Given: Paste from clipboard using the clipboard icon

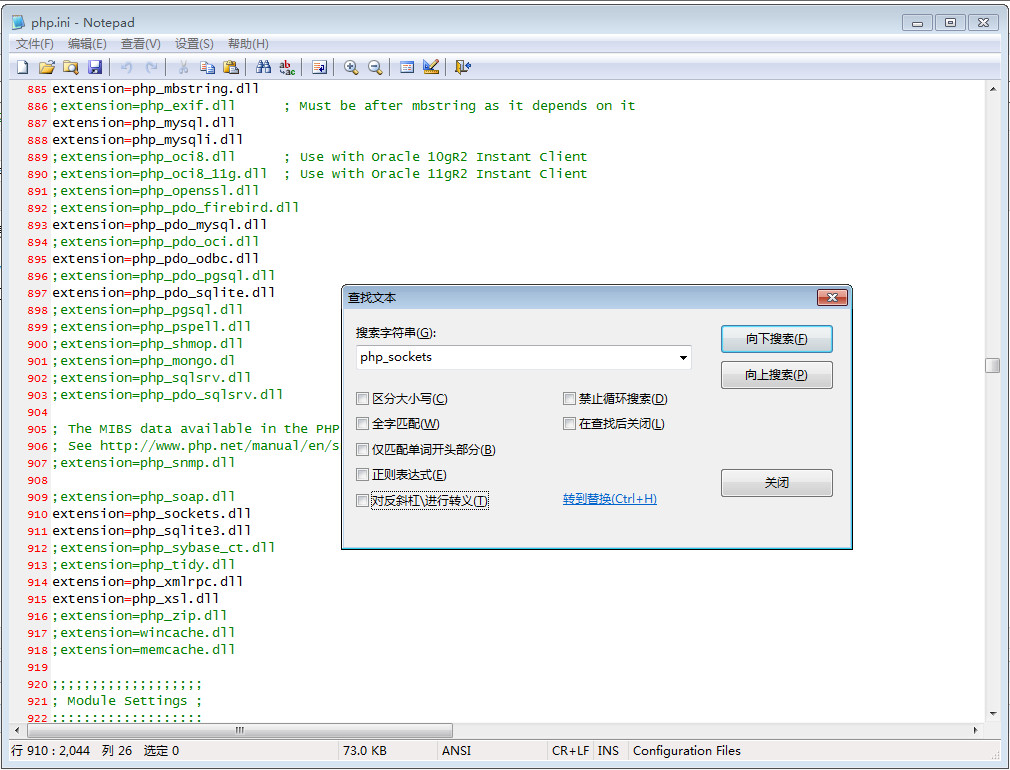Looking at the screenshot, I should [x=232, y=67].
